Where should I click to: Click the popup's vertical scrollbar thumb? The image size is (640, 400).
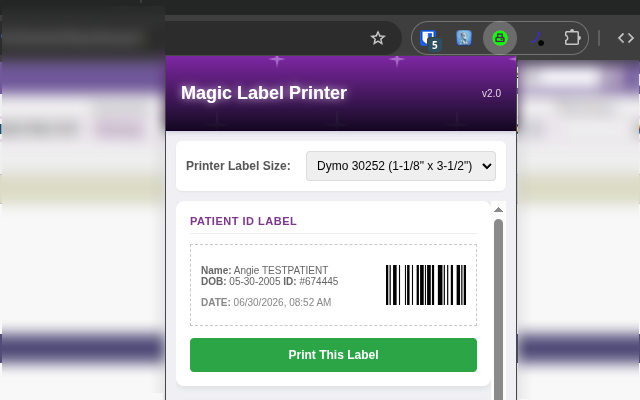click(x=498, y=309)
